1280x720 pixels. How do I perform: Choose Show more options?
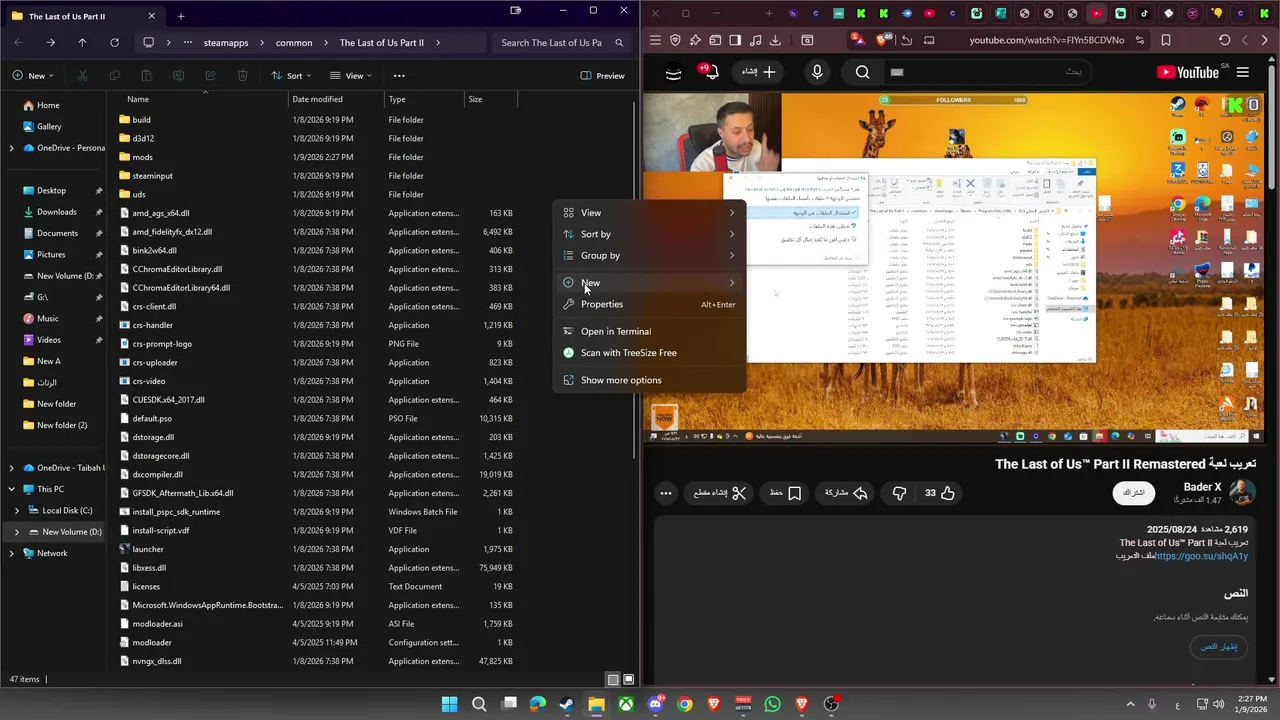click(649, 380)
